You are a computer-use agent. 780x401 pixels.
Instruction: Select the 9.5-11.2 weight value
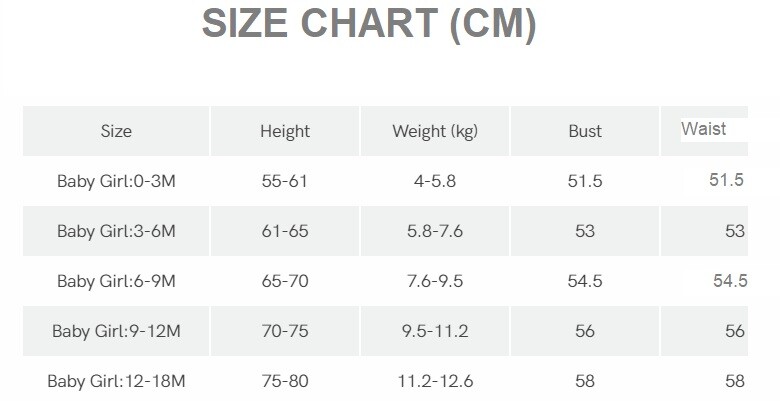point(434,331)
